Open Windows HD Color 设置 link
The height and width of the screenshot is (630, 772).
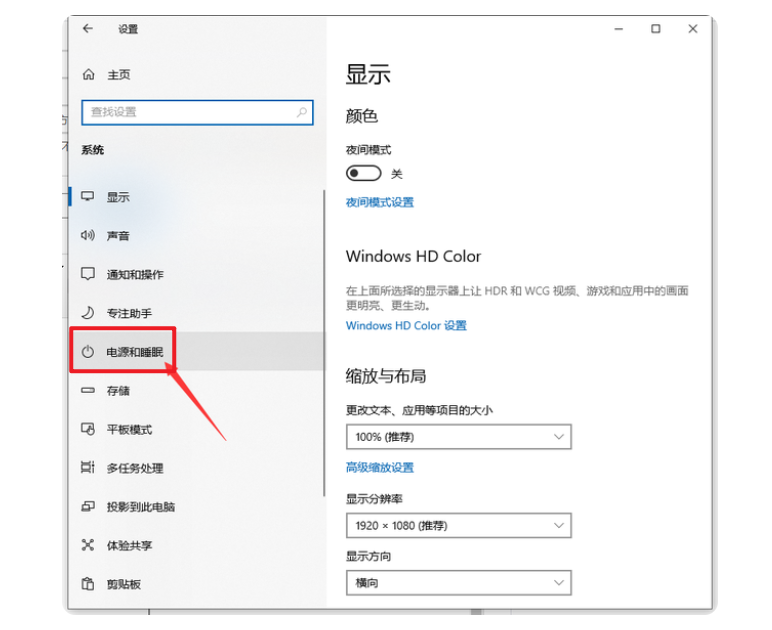[406, 326]
